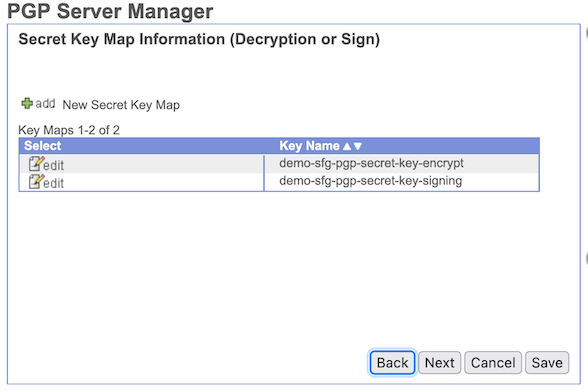Click the Key Maps 1-2 of 2 counter

[69, 130]
